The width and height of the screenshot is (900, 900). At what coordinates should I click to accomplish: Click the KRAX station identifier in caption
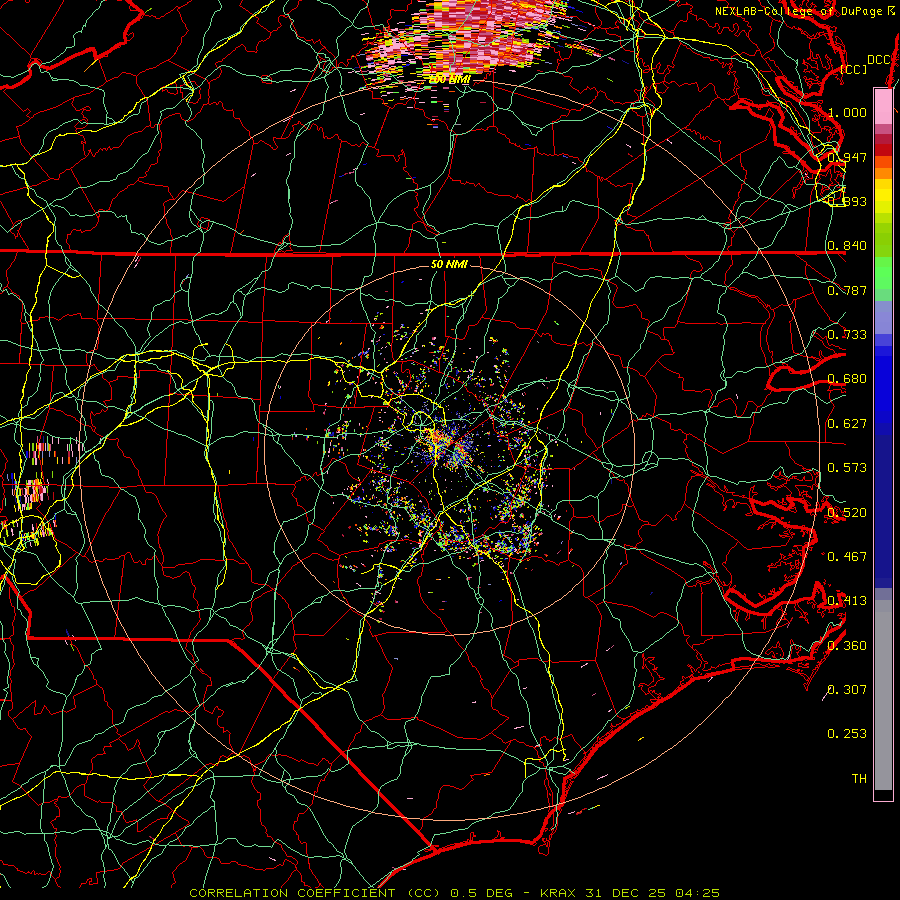[559, 893]
